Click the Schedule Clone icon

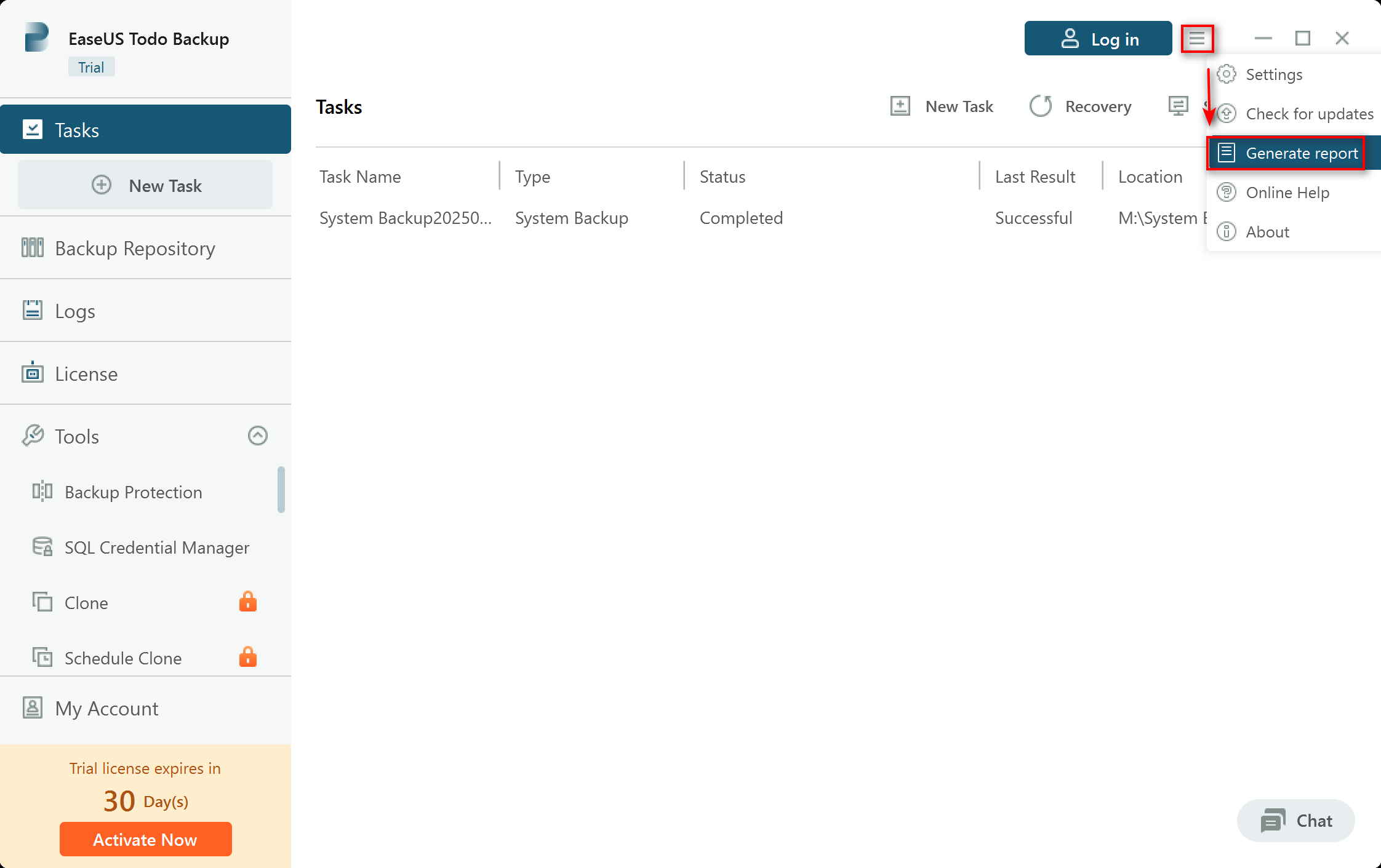42,658
